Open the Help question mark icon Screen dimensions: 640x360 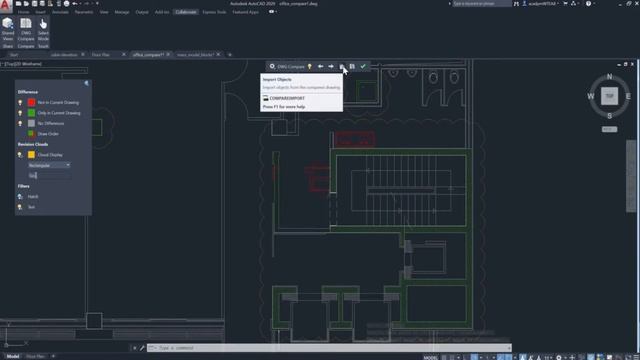coord(588,4)
